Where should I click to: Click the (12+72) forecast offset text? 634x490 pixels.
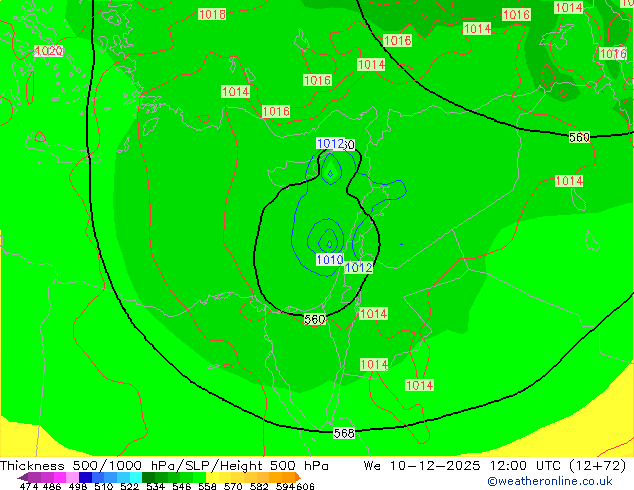(598, 466)
